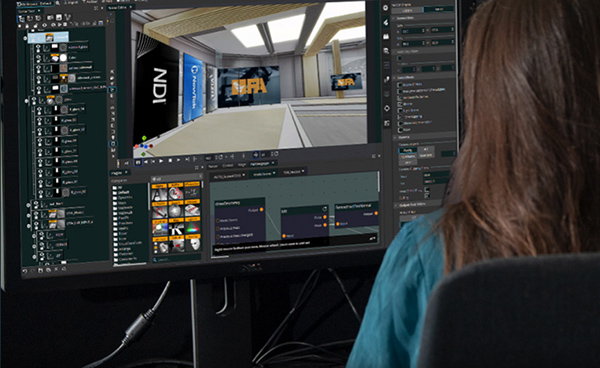The width and height of the screenshot is (600, 368).
Task: Click the search magnifier in the top menu bar
Action: 58,3
